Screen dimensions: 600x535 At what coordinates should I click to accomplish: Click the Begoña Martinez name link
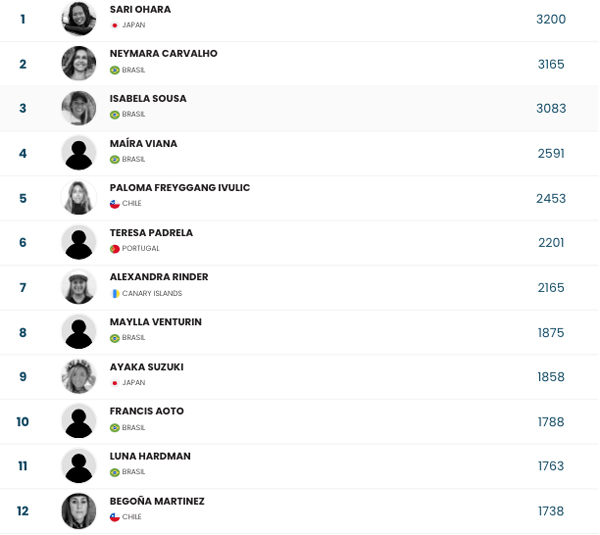157,501
